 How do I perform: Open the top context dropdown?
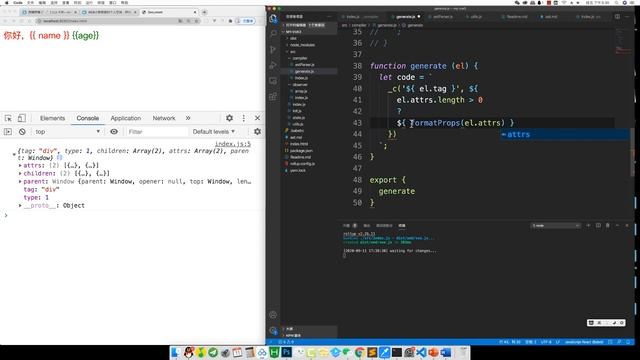click(x=67, y=132)
